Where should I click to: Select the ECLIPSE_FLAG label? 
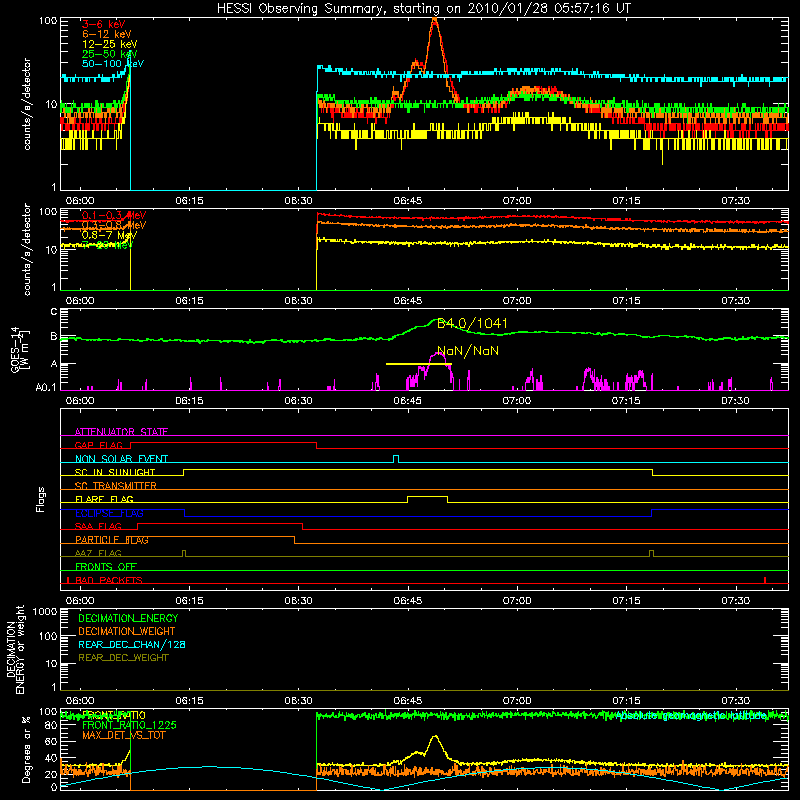tap(109, 513)
